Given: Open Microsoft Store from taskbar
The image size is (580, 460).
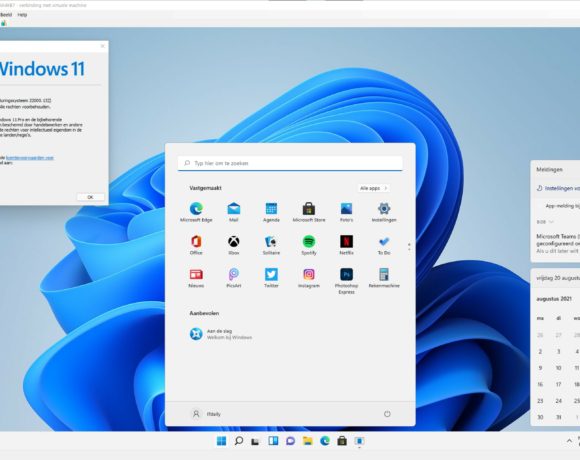Looking at the screenshot, I should point(342,441).
